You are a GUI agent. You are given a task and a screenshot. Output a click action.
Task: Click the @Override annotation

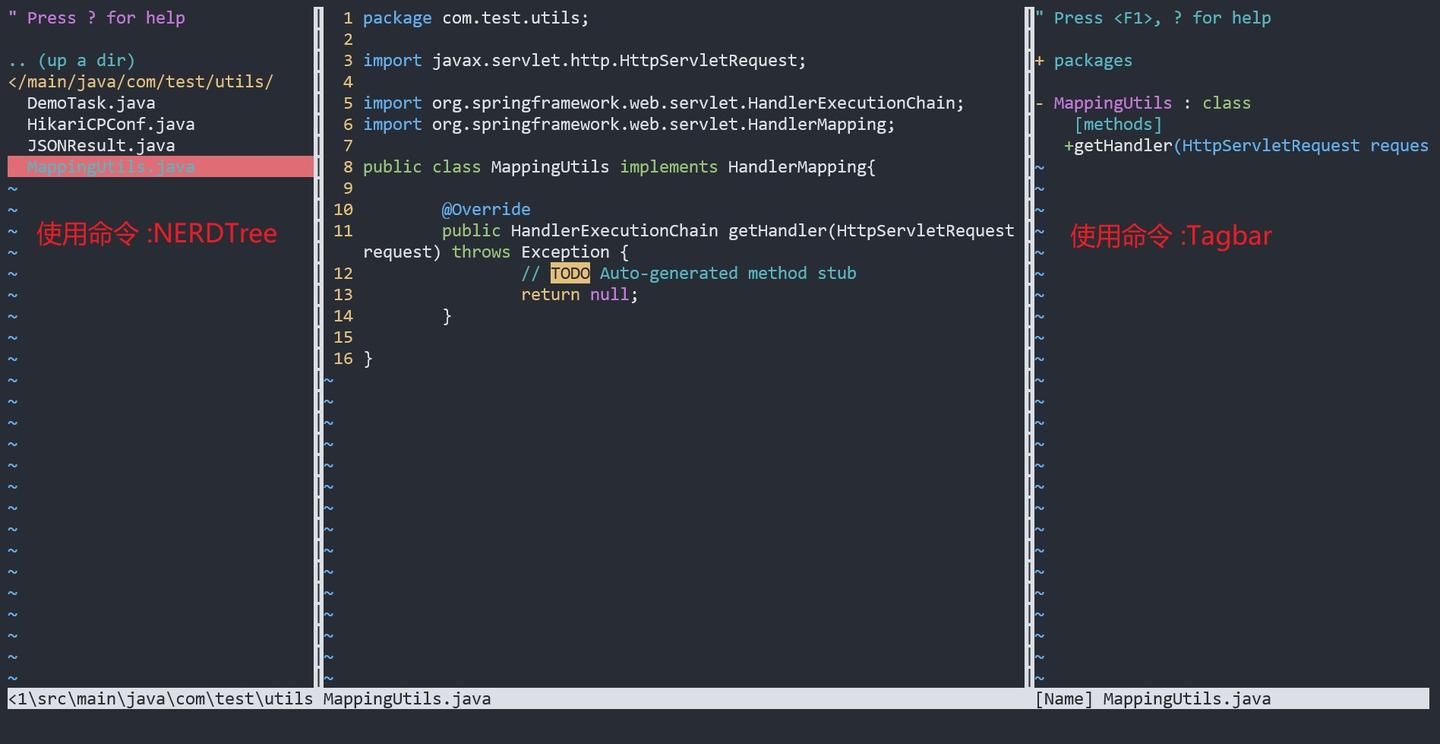[x=486, y=209]
